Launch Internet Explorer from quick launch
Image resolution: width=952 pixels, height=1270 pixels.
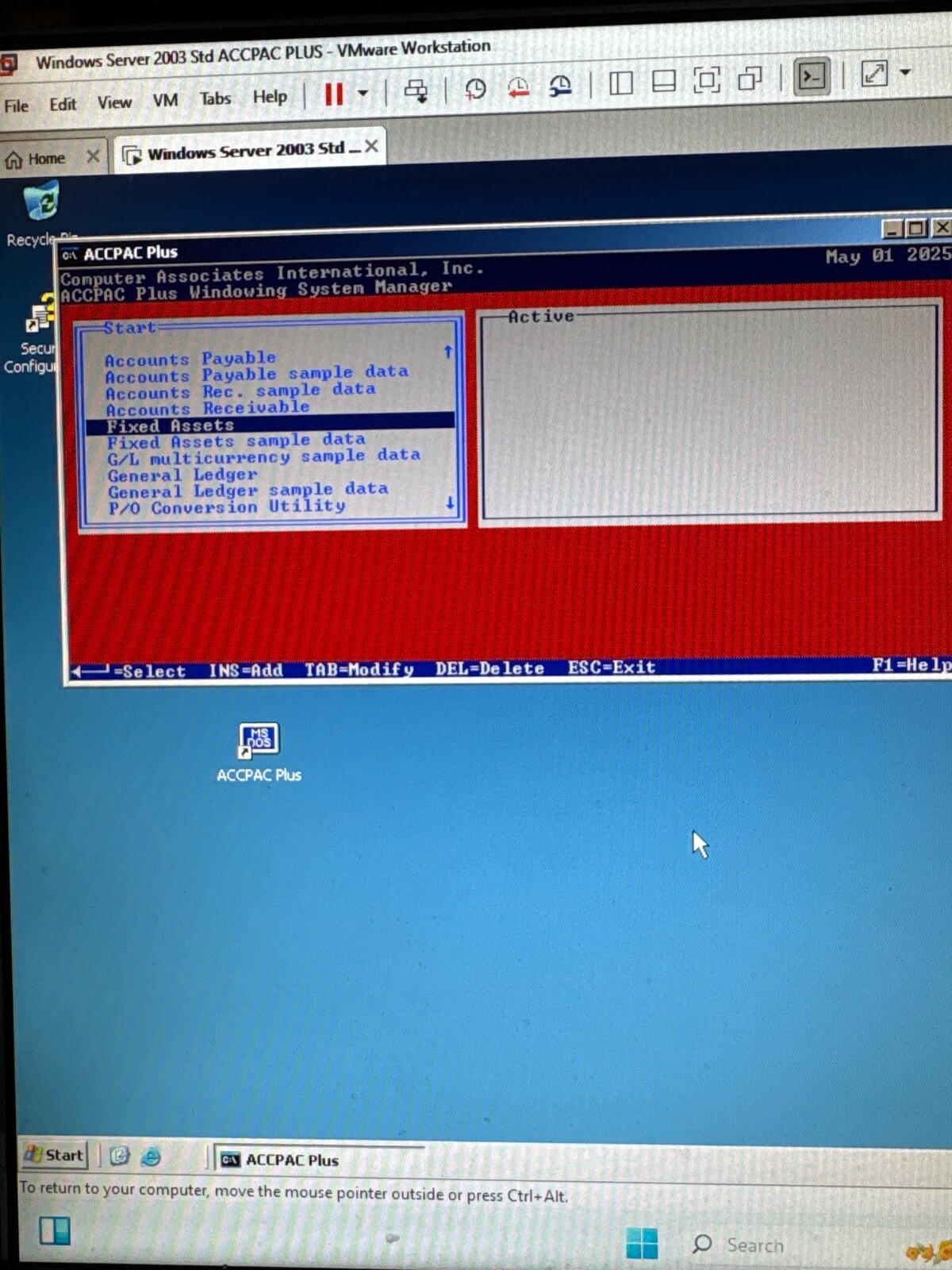(151, 1156)
